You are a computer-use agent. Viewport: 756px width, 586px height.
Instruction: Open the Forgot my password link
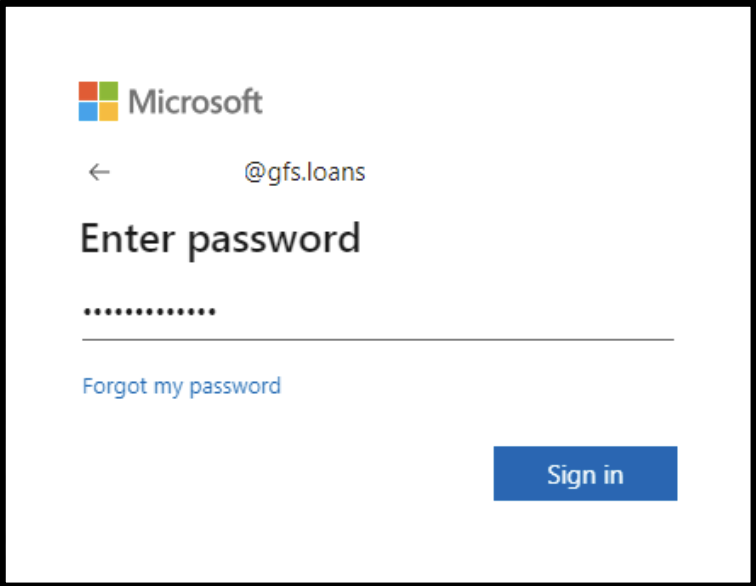pos(181,385)
